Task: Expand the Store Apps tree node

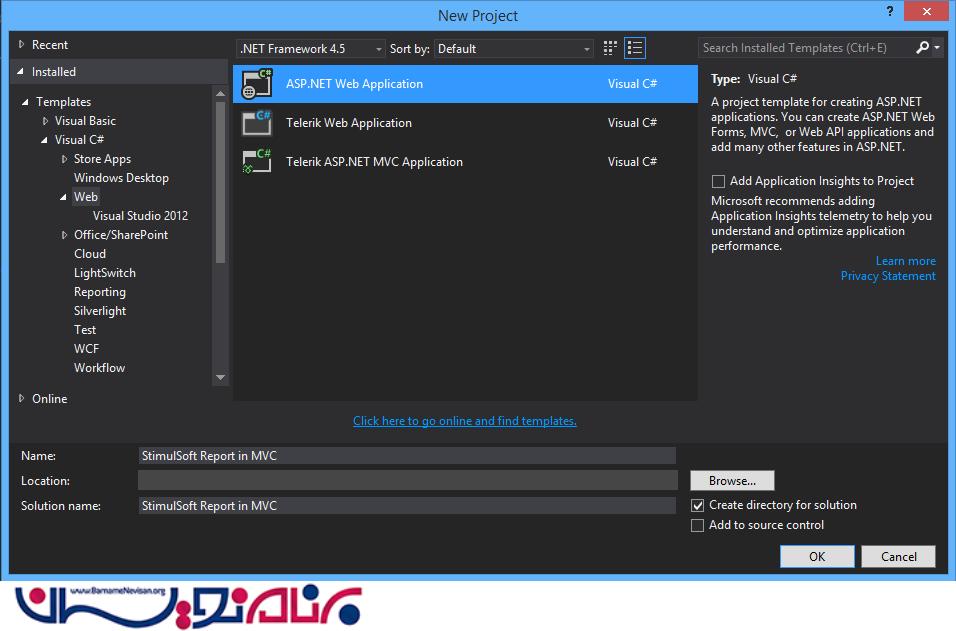Action: click(65, 159)
